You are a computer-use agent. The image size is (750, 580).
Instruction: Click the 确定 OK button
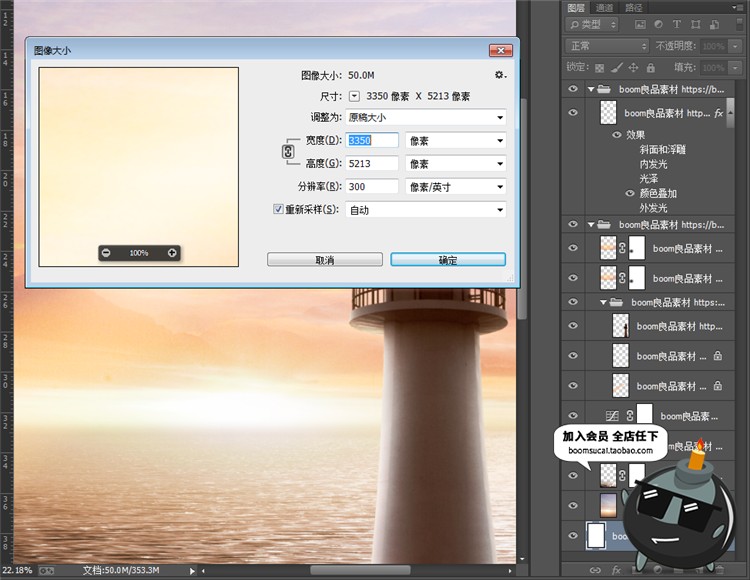coord(448,259)
